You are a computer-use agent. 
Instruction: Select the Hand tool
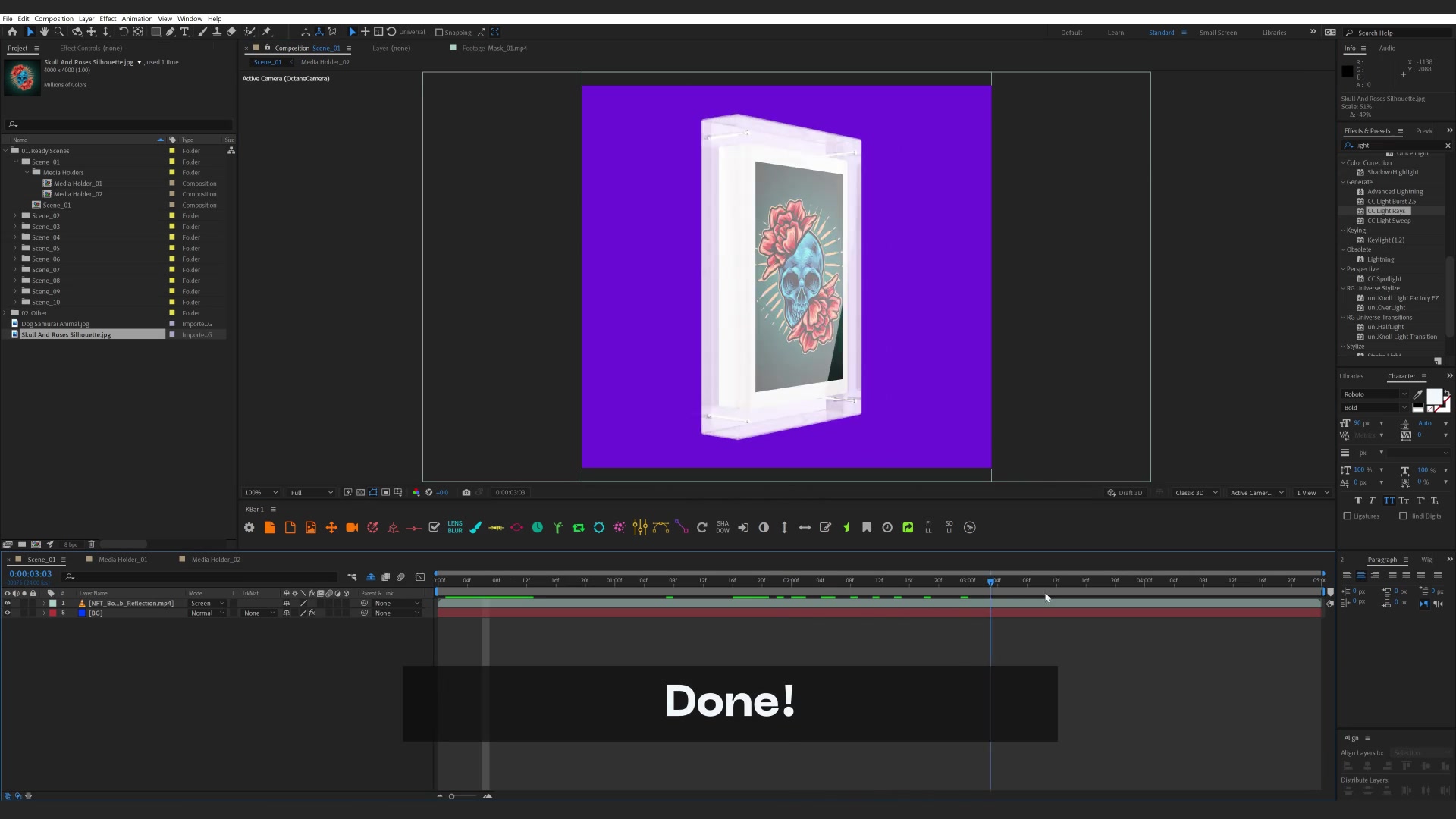click(x=44, y=32)
